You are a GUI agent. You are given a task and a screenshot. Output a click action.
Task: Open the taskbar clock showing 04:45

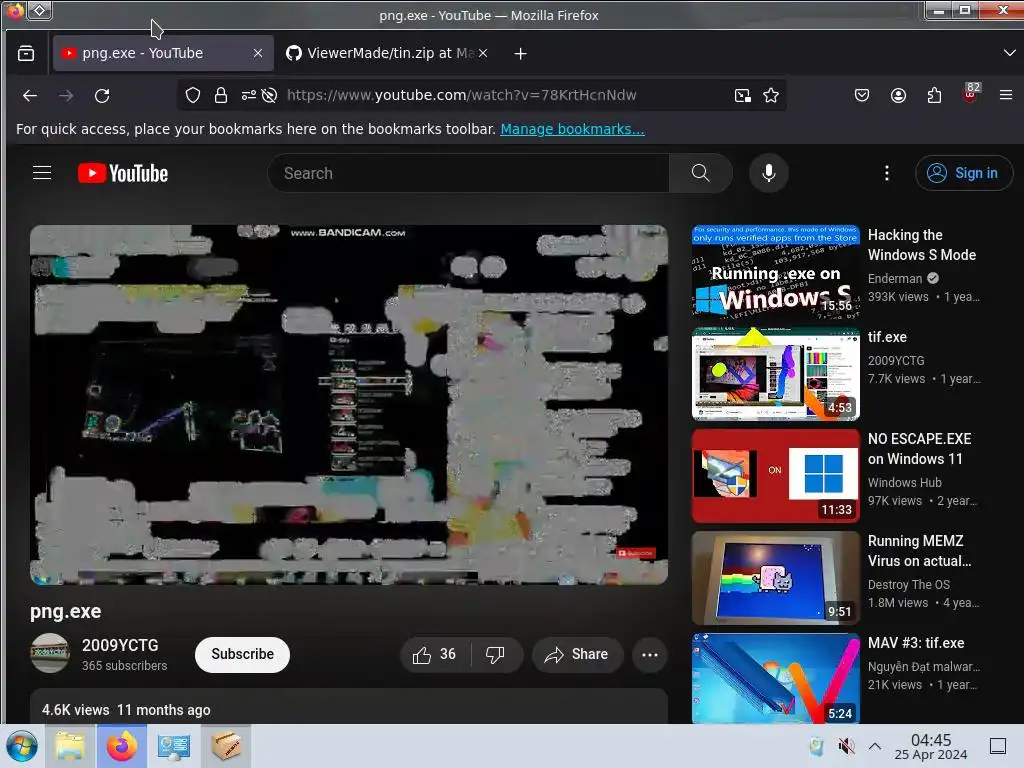click(x=931, y=746)
